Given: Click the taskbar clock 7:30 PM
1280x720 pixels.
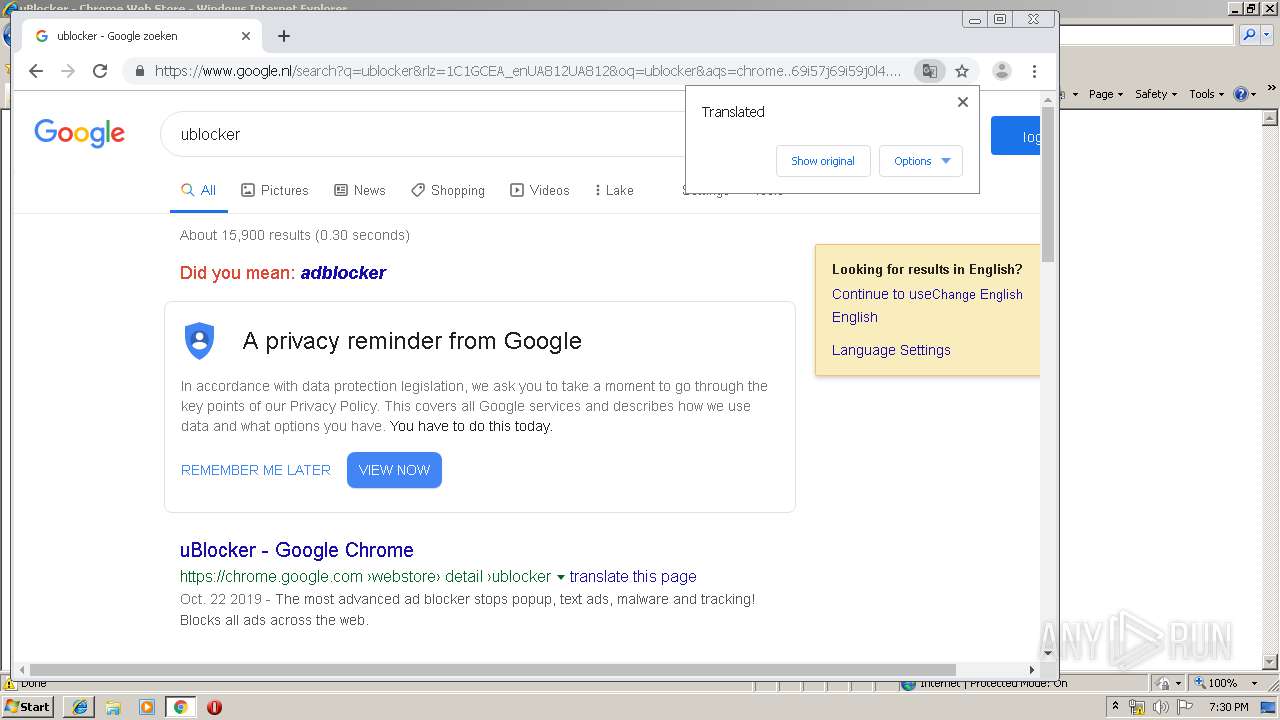Looking at the screenshot, I should tap(1229, 707).
